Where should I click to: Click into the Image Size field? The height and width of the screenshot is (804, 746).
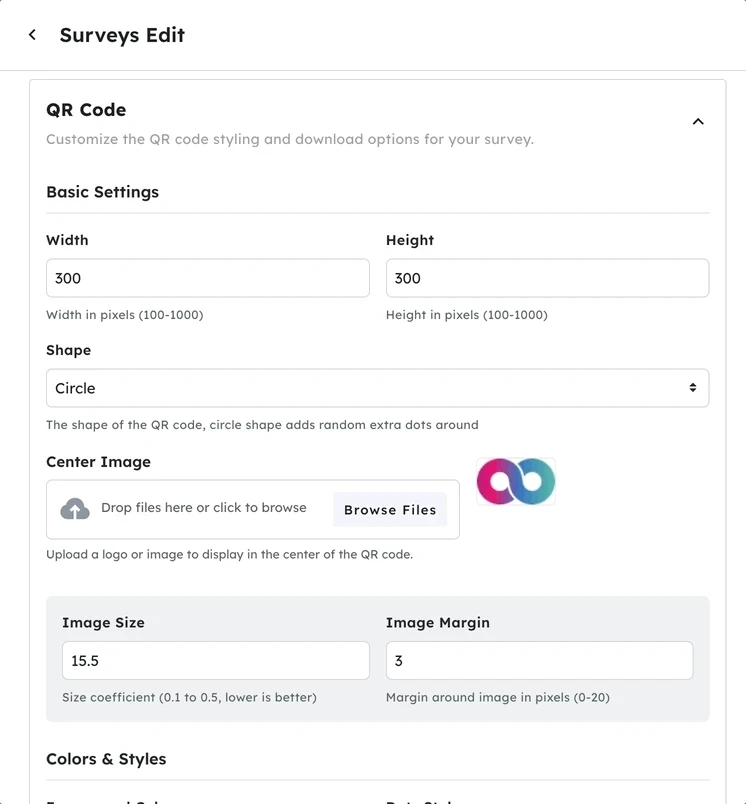[215, 661]
